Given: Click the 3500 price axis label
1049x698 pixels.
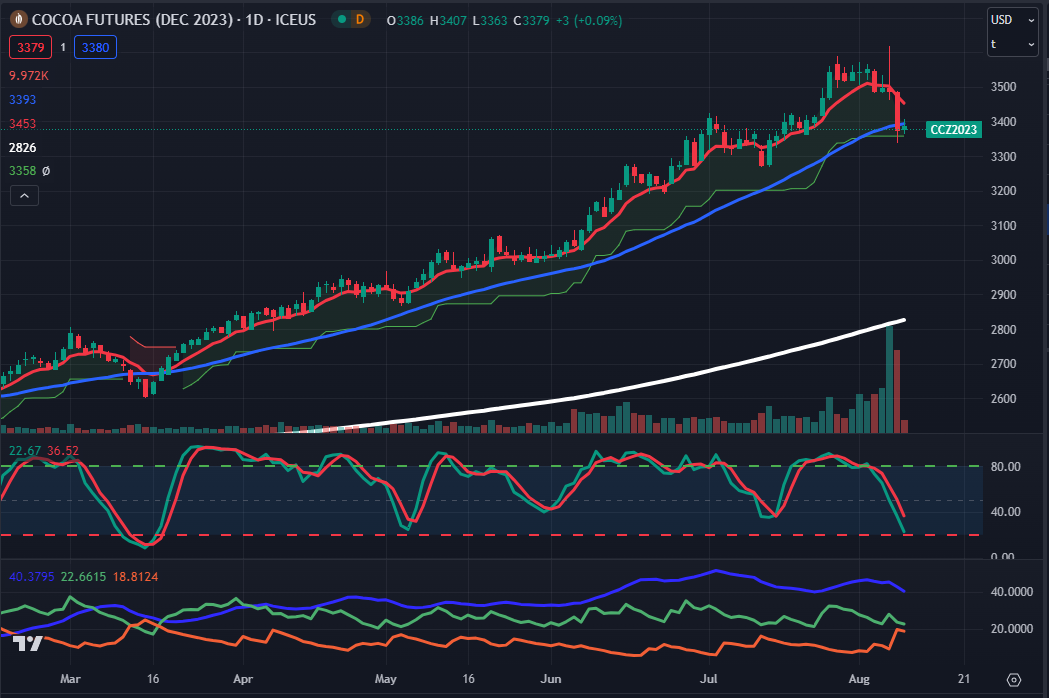Looking at the screenshot, I should point(1003,87).
